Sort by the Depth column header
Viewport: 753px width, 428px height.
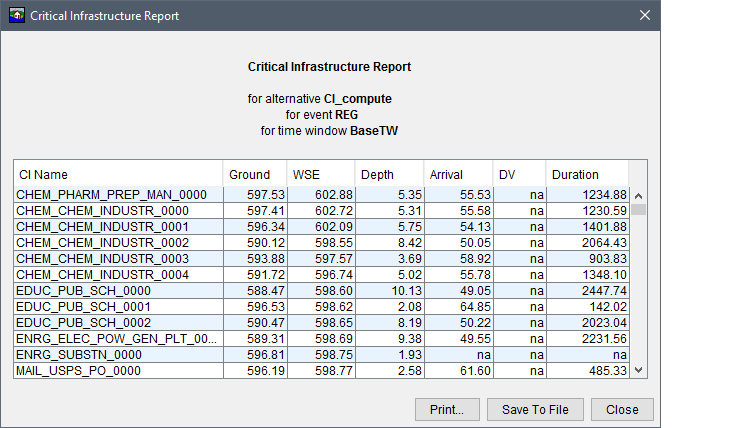click(389, 174)
